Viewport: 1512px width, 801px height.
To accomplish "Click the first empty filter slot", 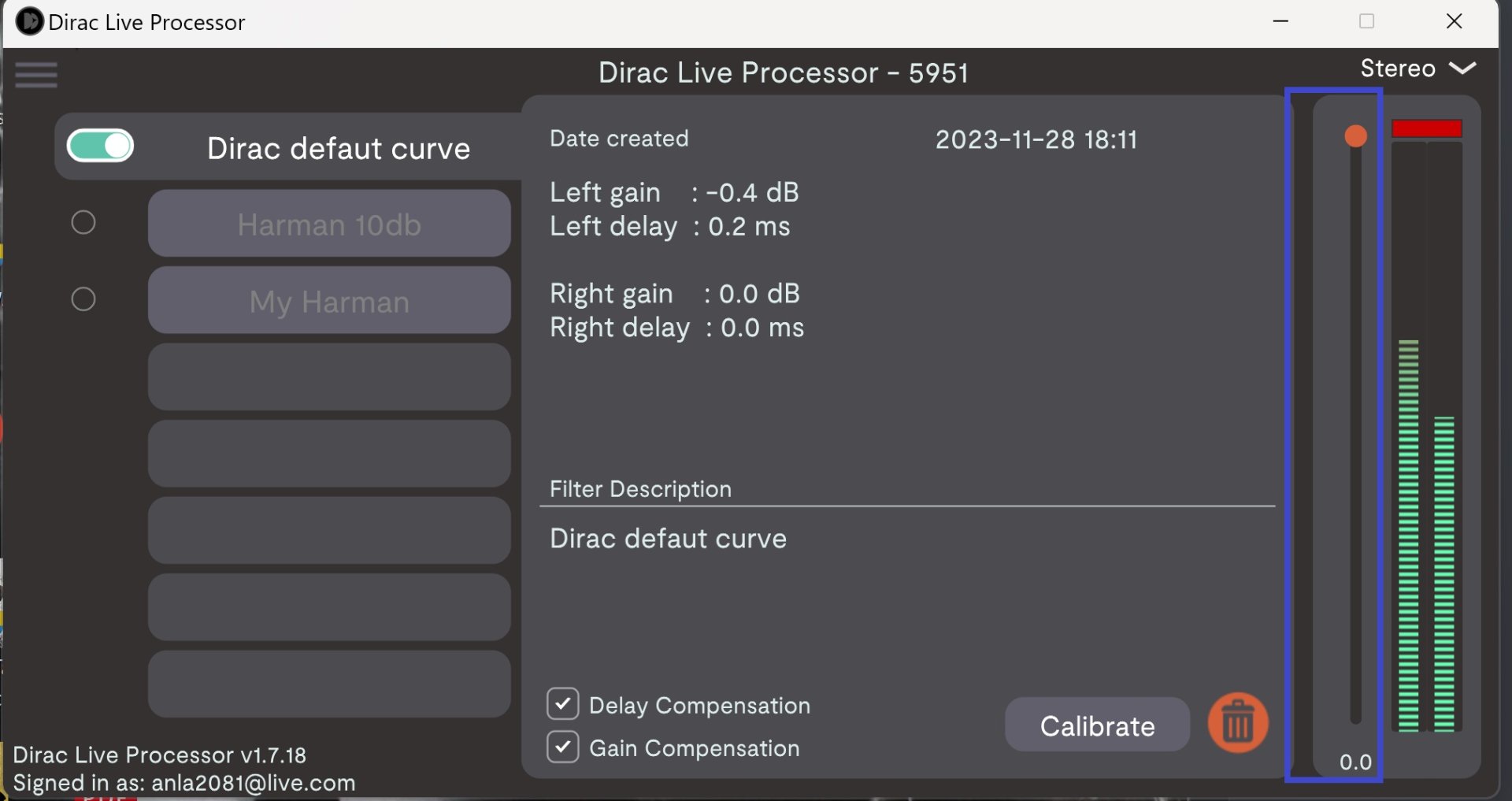I will (329, 376).
